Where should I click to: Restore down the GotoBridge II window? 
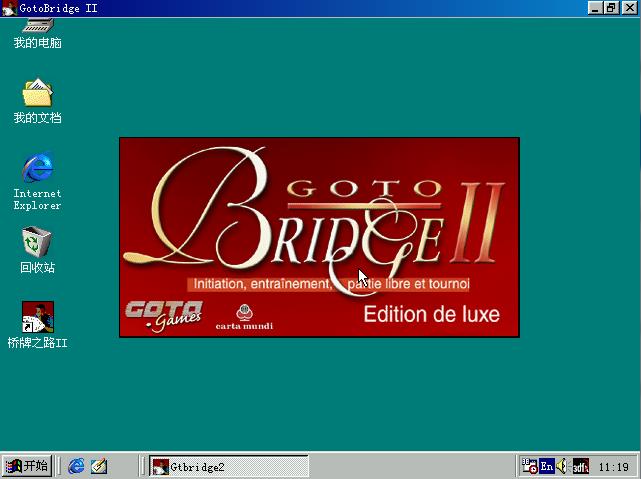click(x=611, y=8)
